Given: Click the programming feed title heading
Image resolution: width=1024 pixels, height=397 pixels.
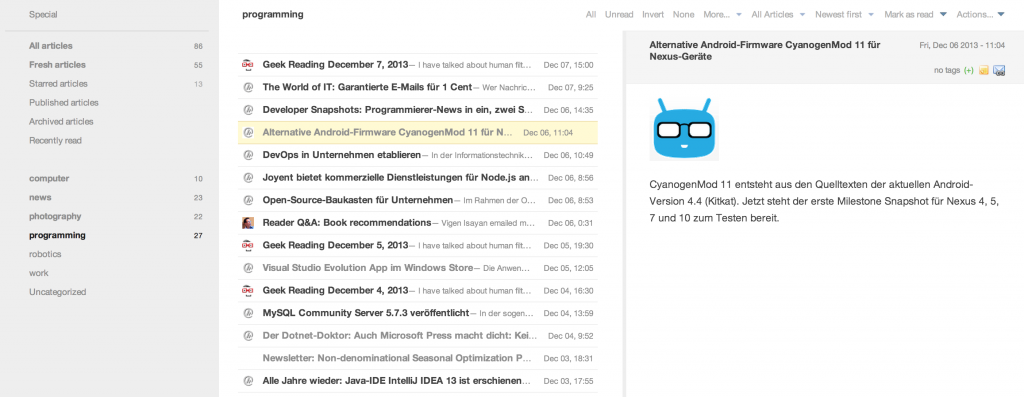Looking at the screenshot, I should (272, 14).
